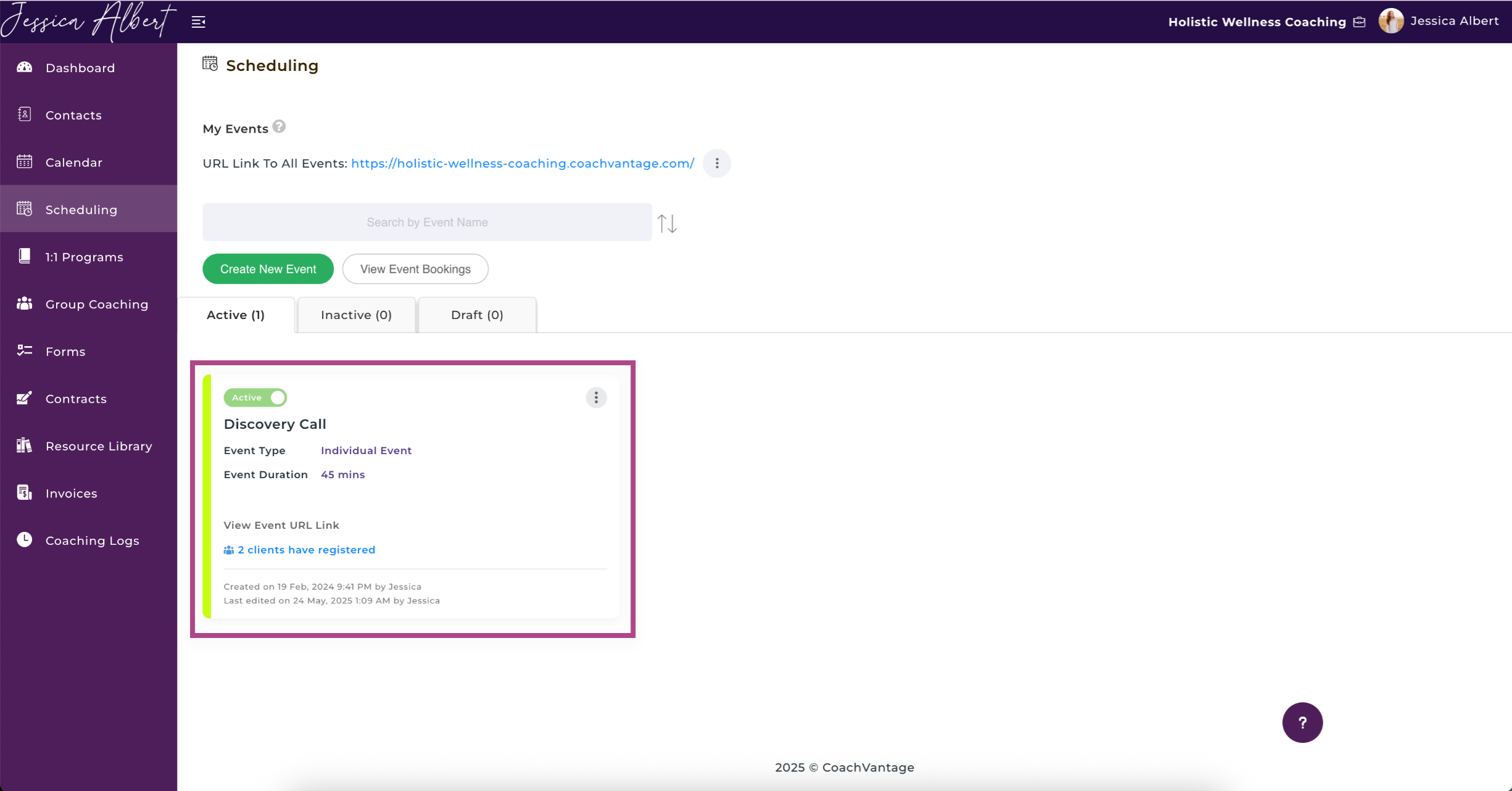Click the registered clients people icon
Screen dimensions: 1512x791
click(x=229, y=550)
